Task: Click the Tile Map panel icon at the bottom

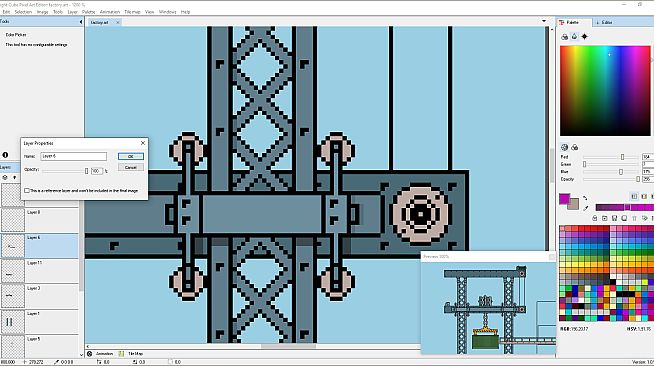Action: [x=121, y=353]
